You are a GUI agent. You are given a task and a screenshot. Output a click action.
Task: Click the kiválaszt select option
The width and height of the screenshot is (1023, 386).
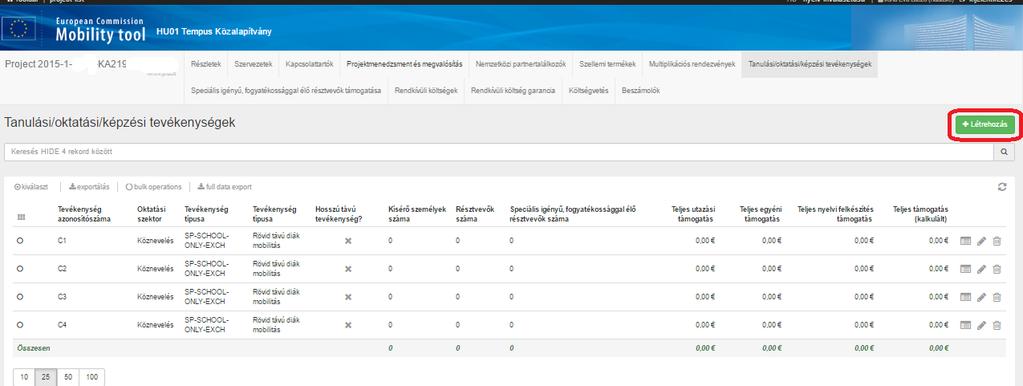31,187
